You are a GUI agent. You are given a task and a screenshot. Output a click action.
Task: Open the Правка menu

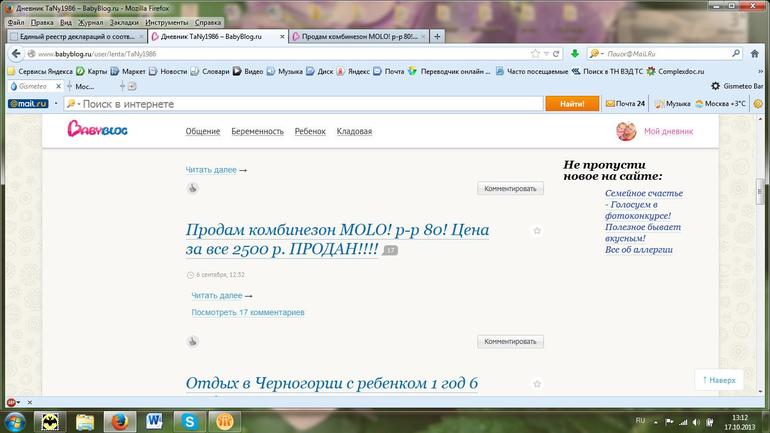[x=42, y=22]
